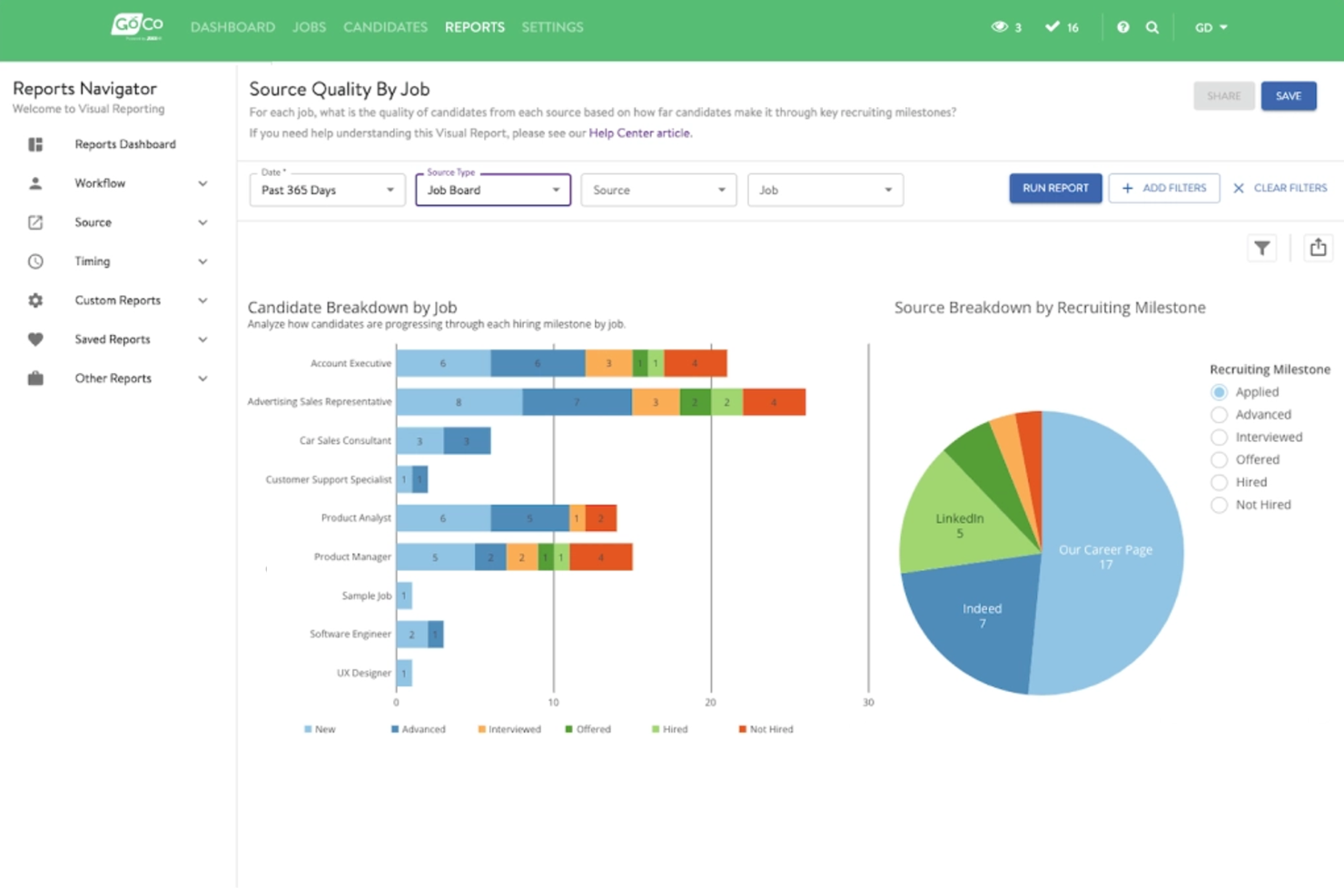Image resolution: width=1344 pixels, height=896 pixels.
Task: Select the Timing clock icon
Action: click(x=35, y=261)
